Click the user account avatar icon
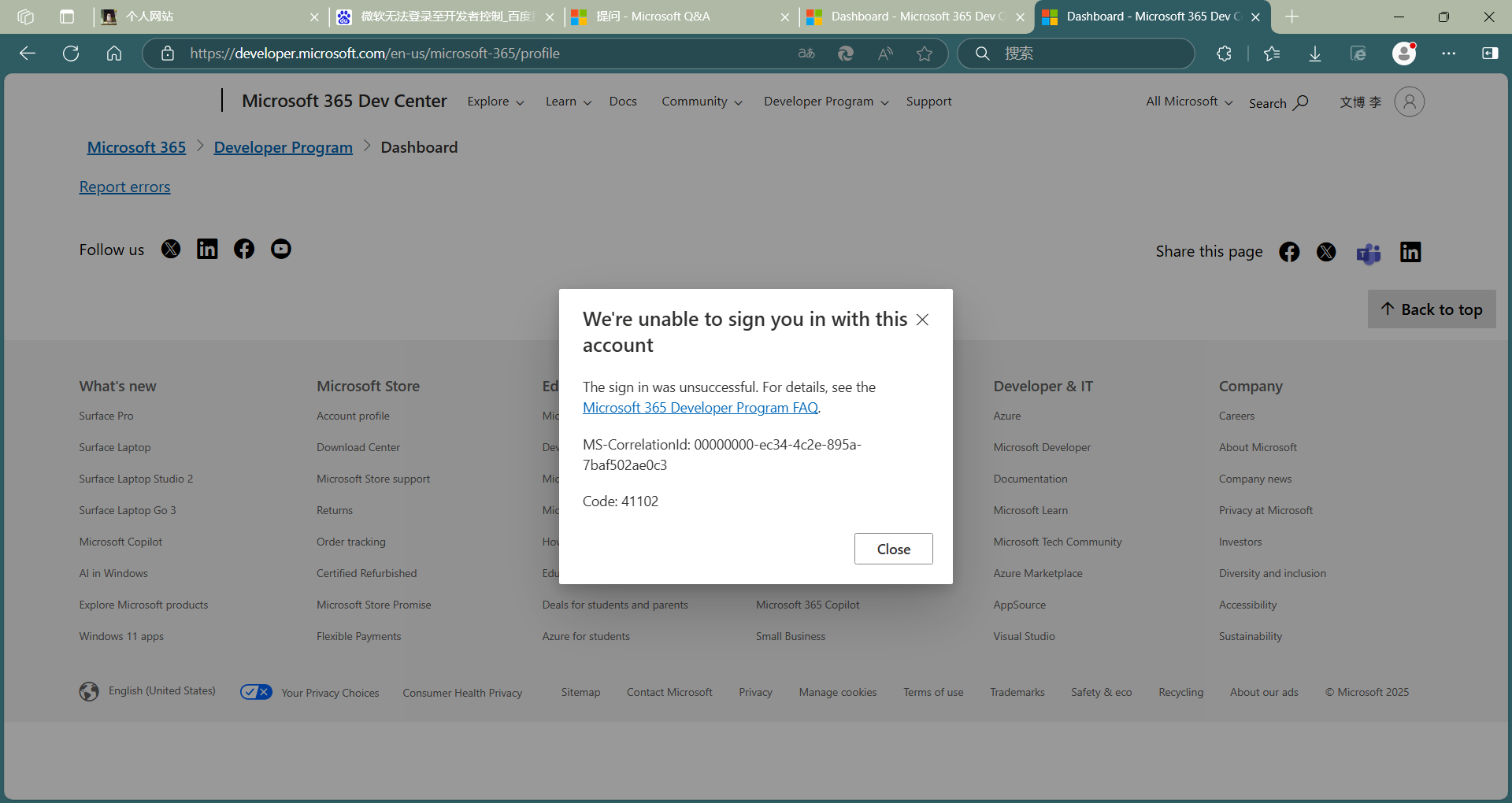 click(x=1410, y=102)
